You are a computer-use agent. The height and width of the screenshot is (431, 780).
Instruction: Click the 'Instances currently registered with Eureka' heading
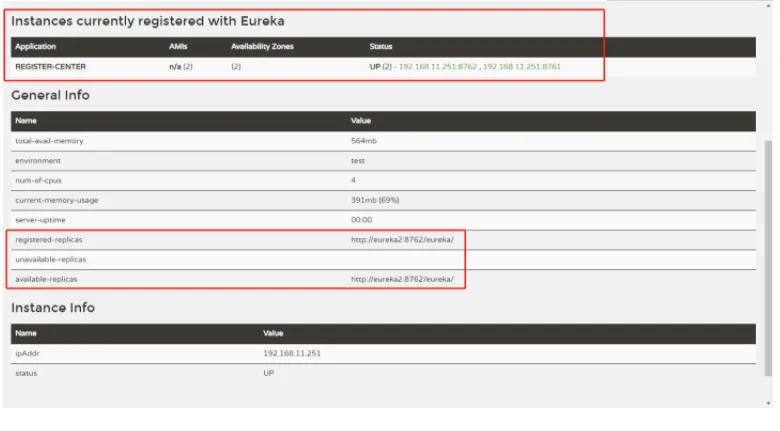[148, 21]
